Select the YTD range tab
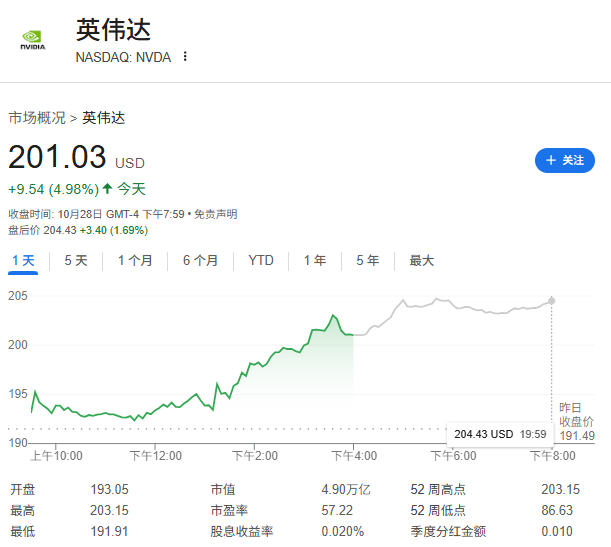 tap(261, 260)
